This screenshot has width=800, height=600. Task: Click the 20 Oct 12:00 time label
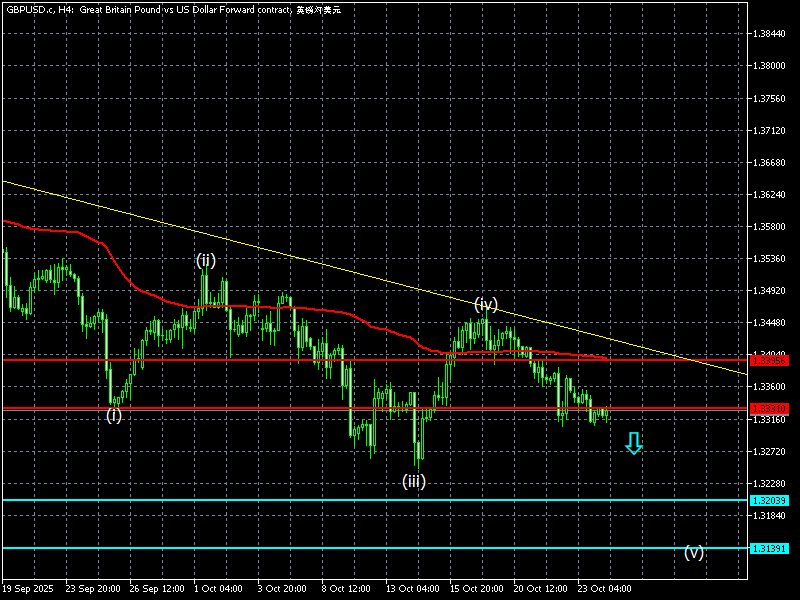540,589
